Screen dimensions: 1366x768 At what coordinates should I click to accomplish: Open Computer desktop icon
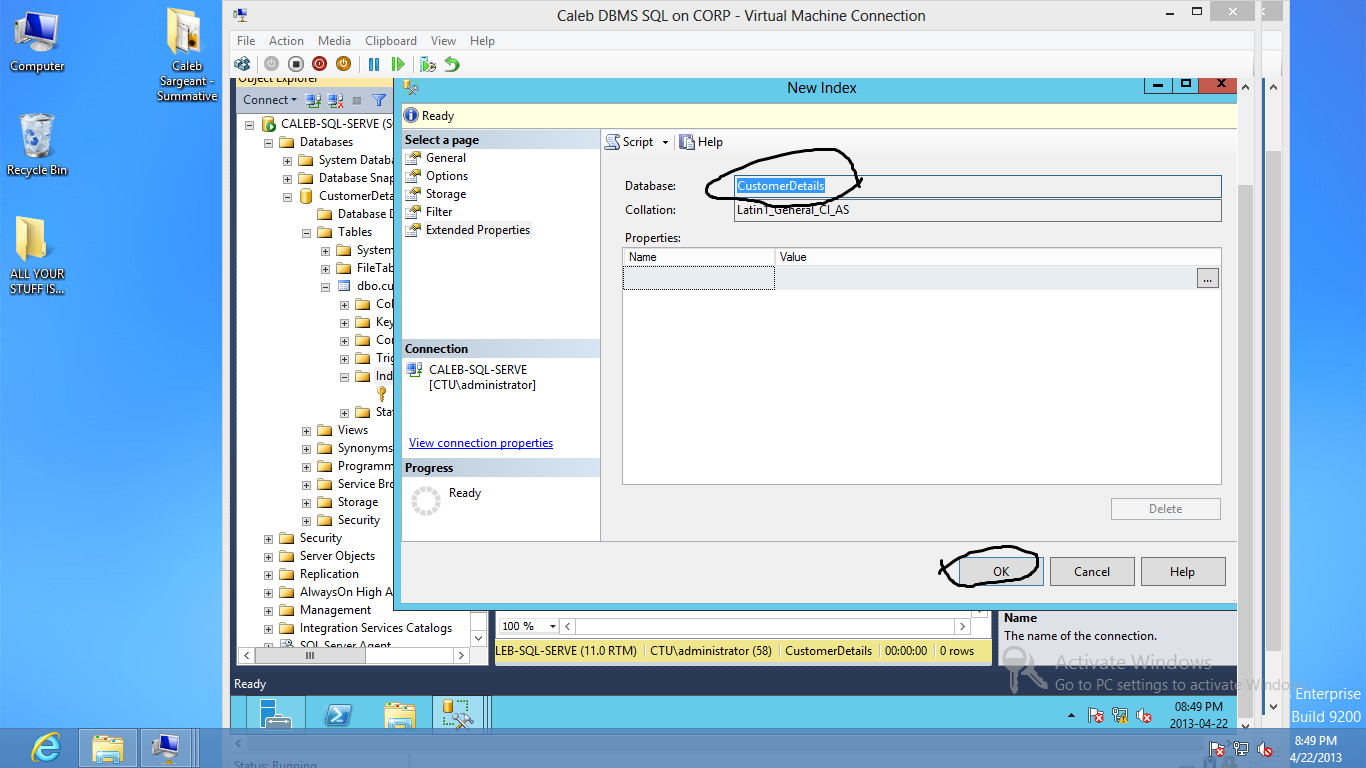[37, 41]
